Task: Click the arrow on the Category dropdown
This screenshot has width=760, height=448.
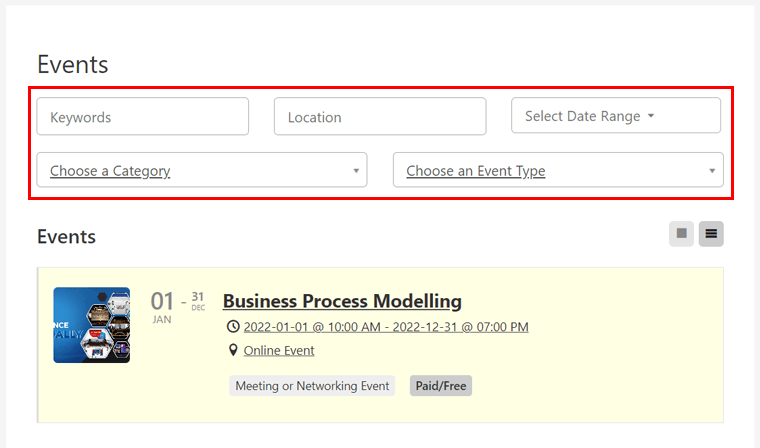Action: (x=356, y=171)
